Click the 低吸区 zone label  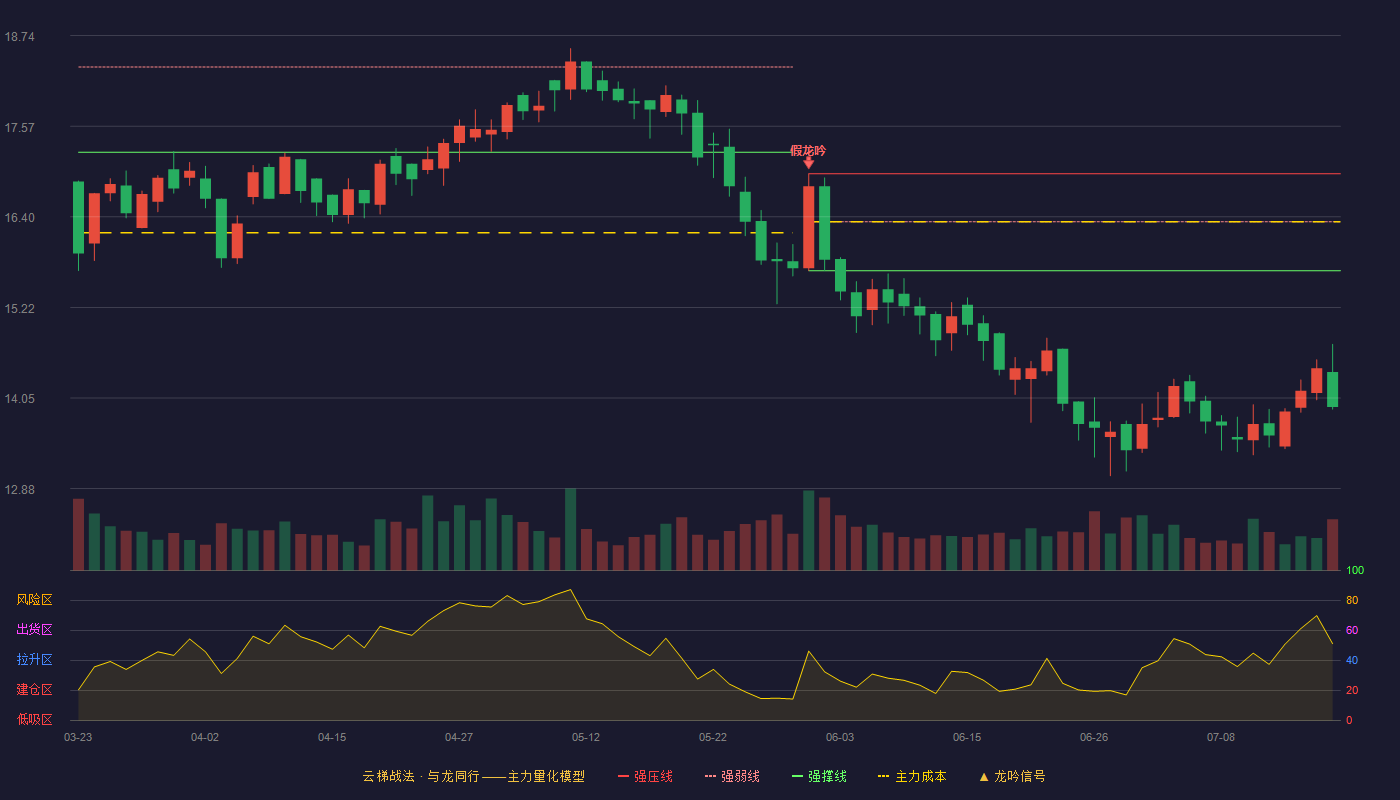[34, 720]
